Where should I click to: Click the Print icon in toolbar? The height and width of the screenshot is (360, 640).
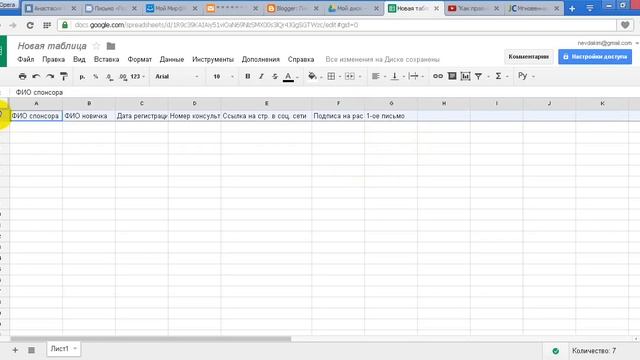22,76
